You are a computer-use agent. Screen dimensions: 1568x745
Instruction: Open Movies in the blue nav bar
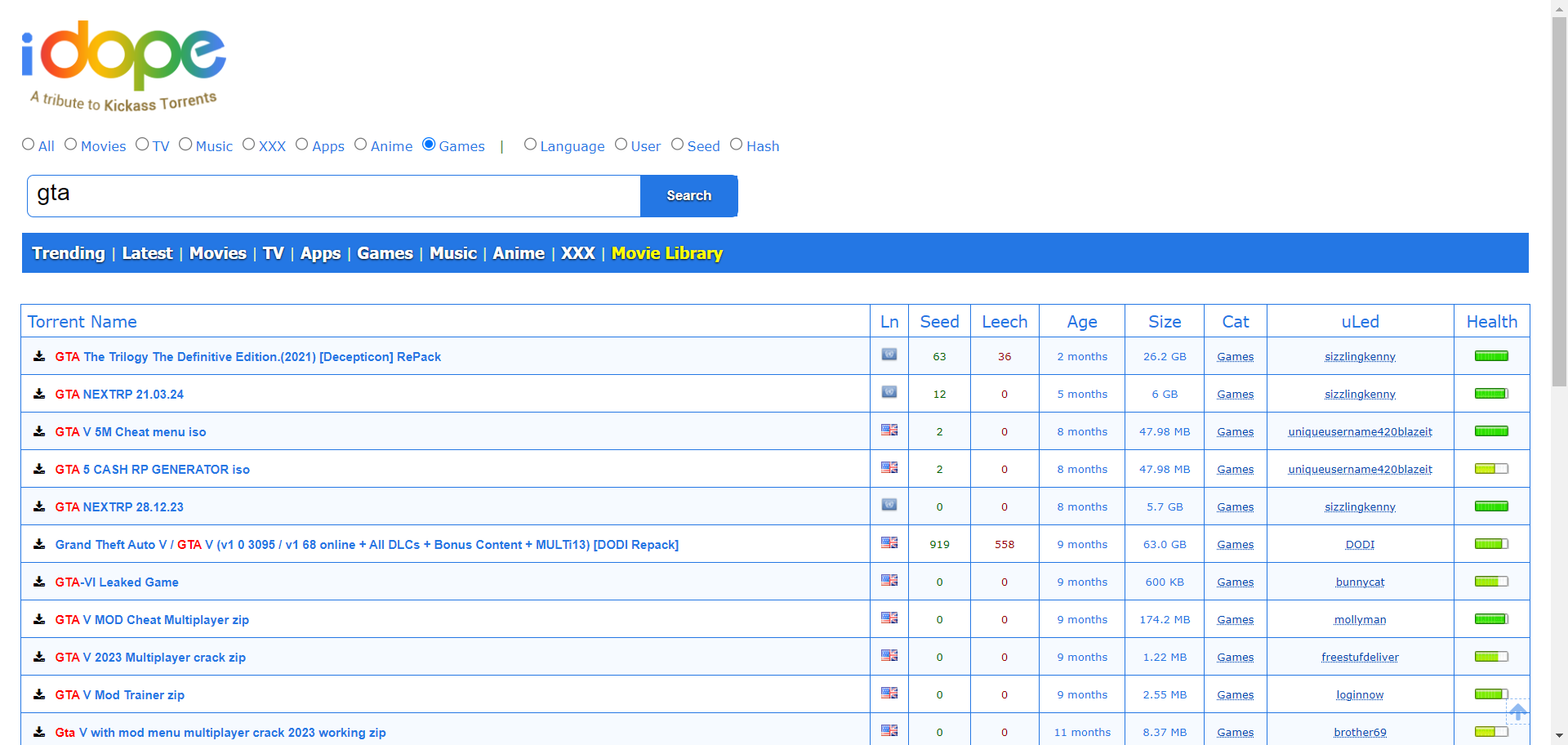218,253
